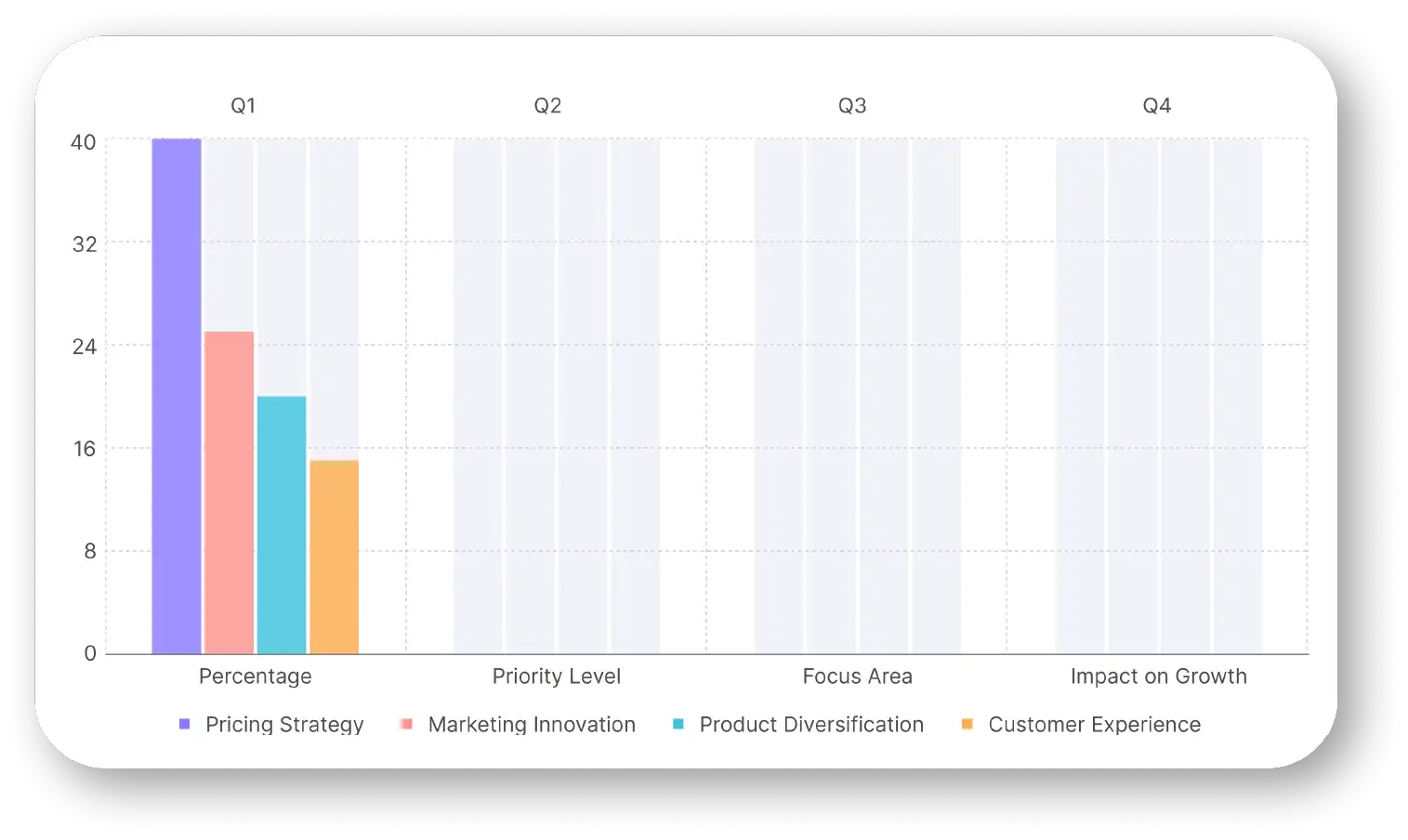Select the tall purple bar in Q1
The image size is (1408, 840).
(177, 396)
